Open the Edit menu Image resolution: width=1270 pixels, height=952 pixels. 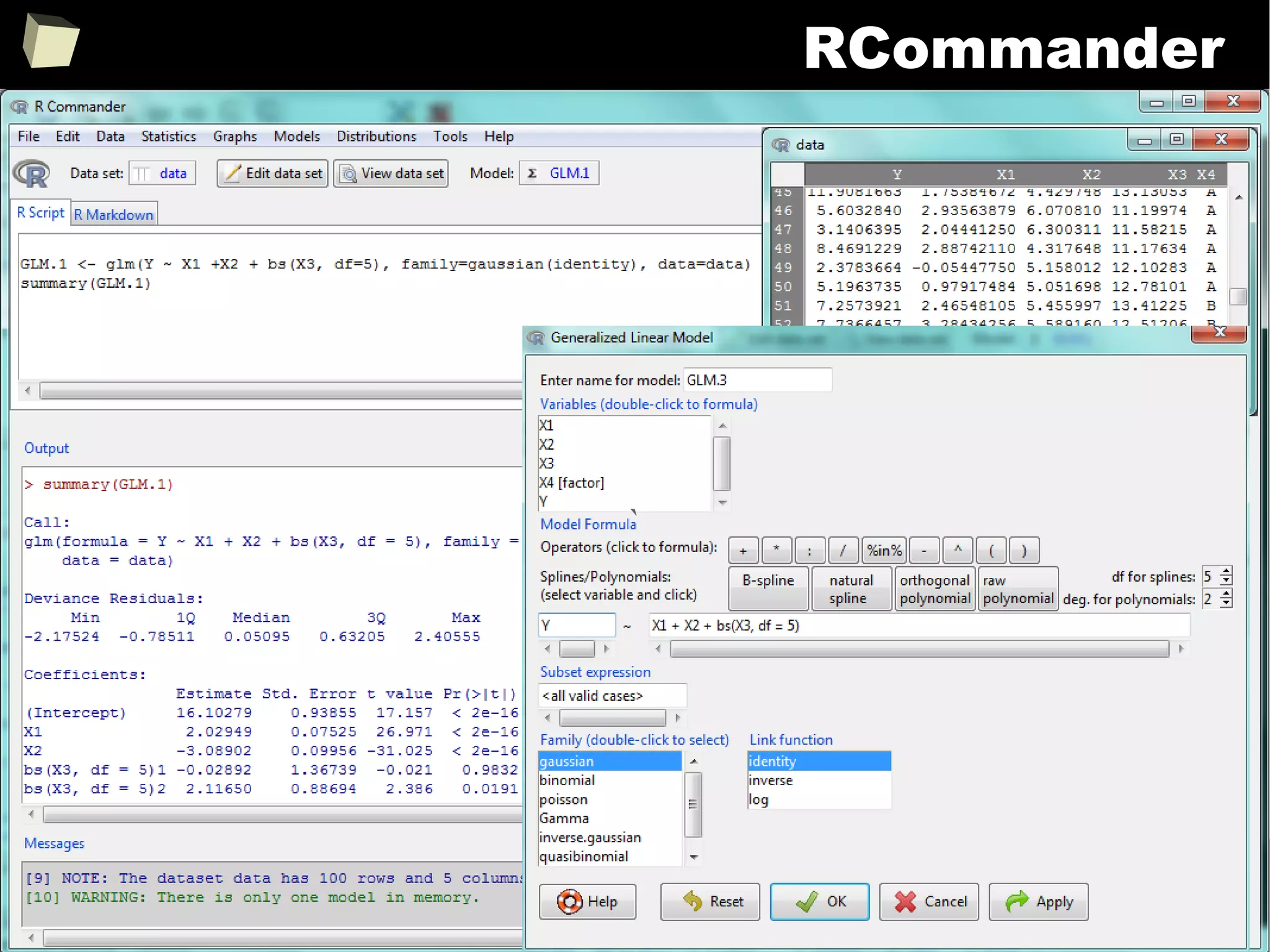point(68,136)
